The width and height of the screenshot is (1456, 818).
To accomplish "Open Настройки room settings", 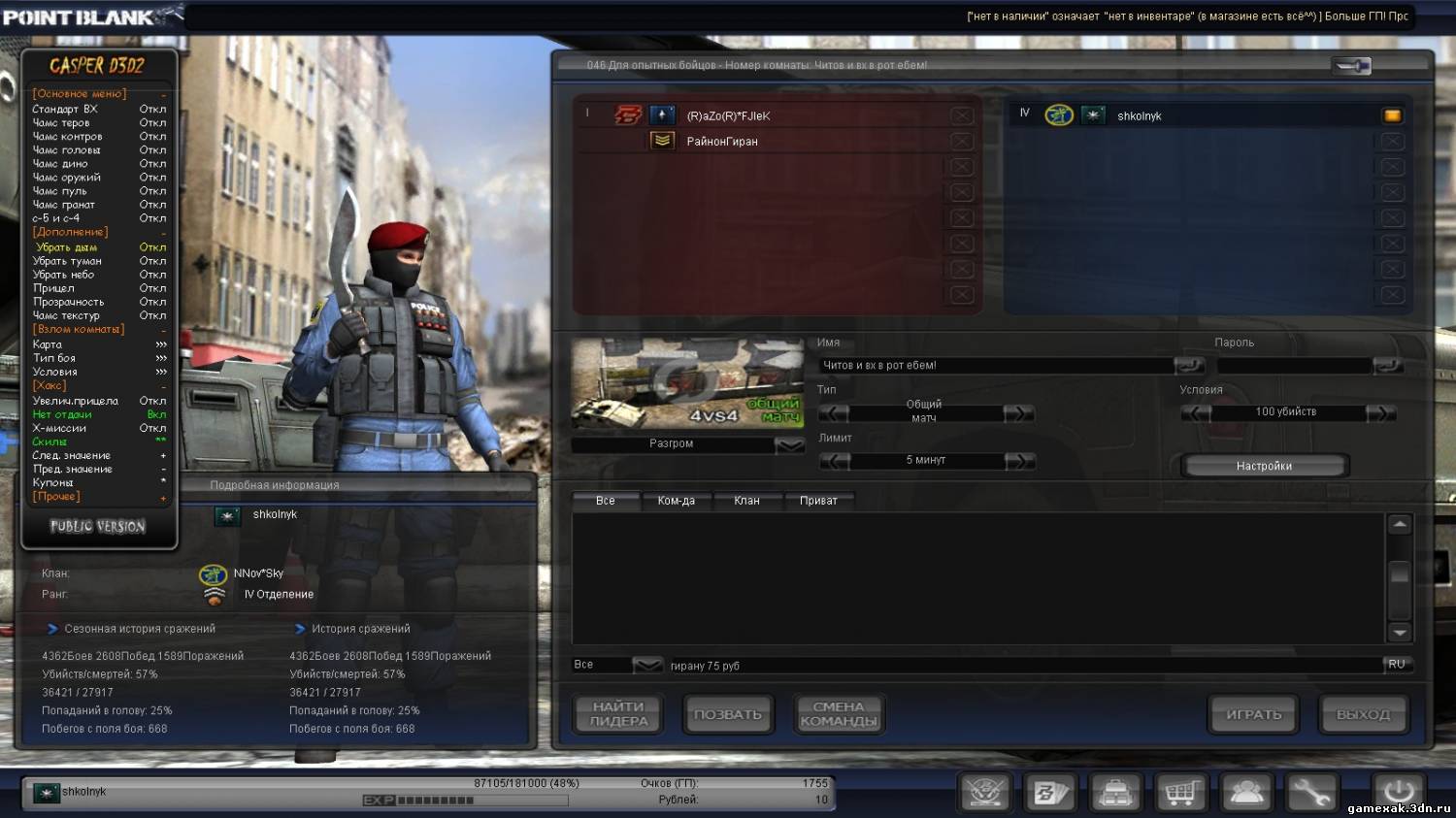I will pyautogui.click(x=1264, y=466).
